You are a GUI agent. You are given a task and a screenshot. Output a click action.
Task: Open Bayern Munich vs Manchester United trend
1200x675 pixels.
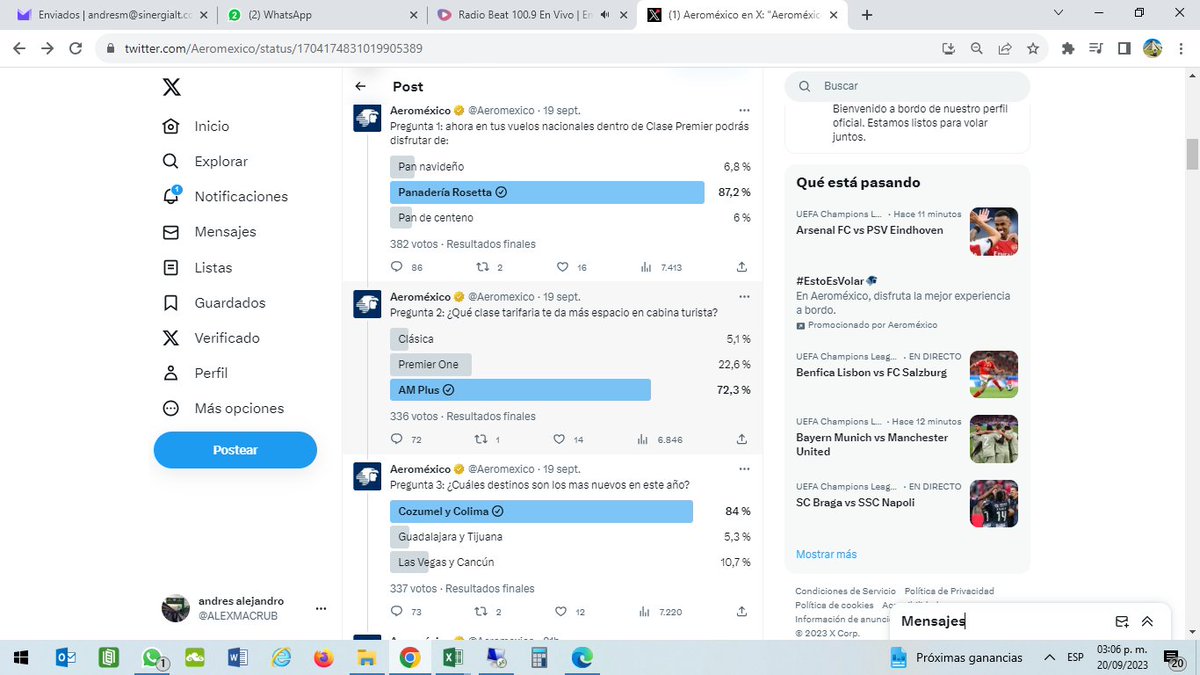pos(907,438)
